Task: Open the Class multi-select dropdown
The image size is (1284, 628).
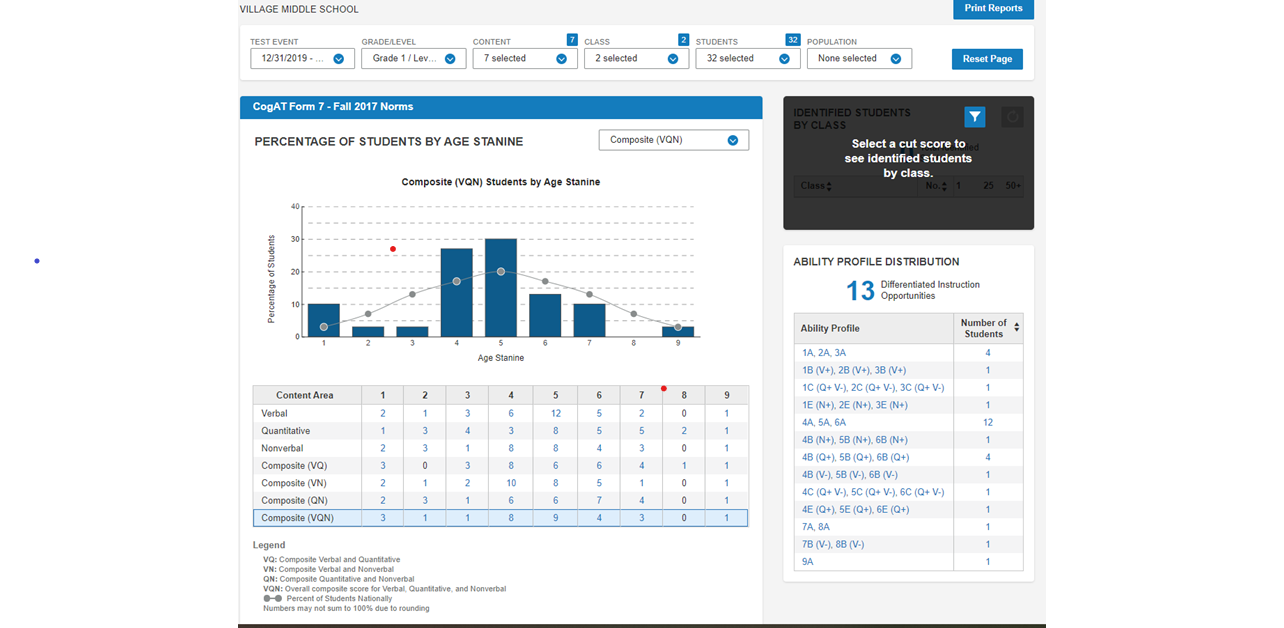Action: (636, 59)
